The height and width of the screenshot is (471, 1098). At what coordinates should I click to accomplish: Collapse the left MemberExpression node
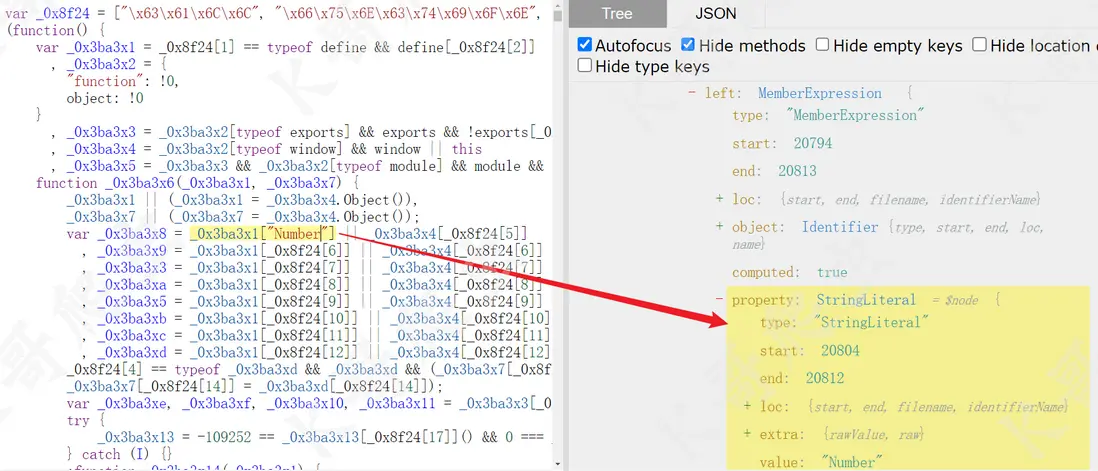pos(693,94)
